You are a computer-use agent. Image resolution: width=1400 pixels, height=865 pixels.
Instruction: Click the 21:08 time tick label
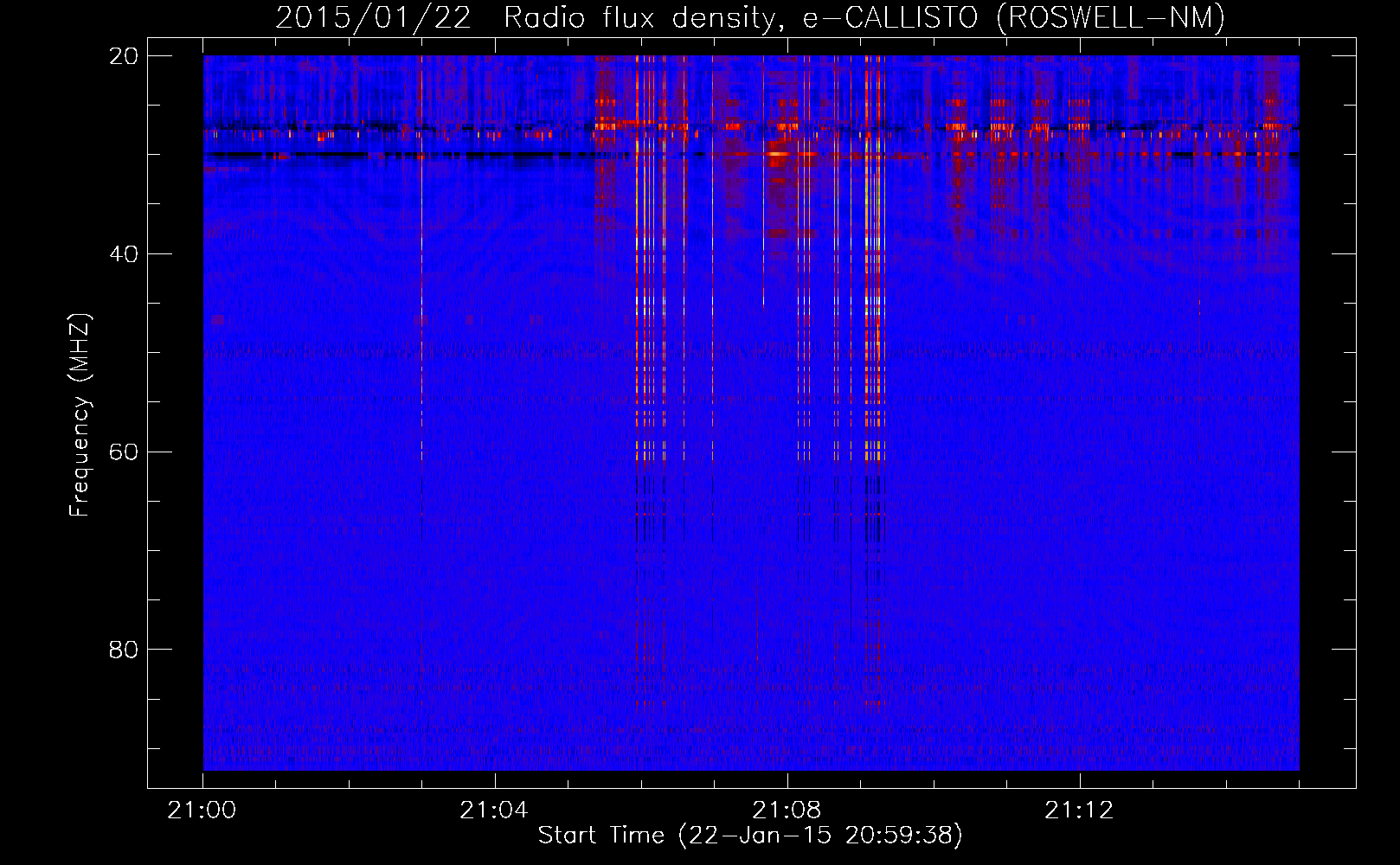click(787, 811)
